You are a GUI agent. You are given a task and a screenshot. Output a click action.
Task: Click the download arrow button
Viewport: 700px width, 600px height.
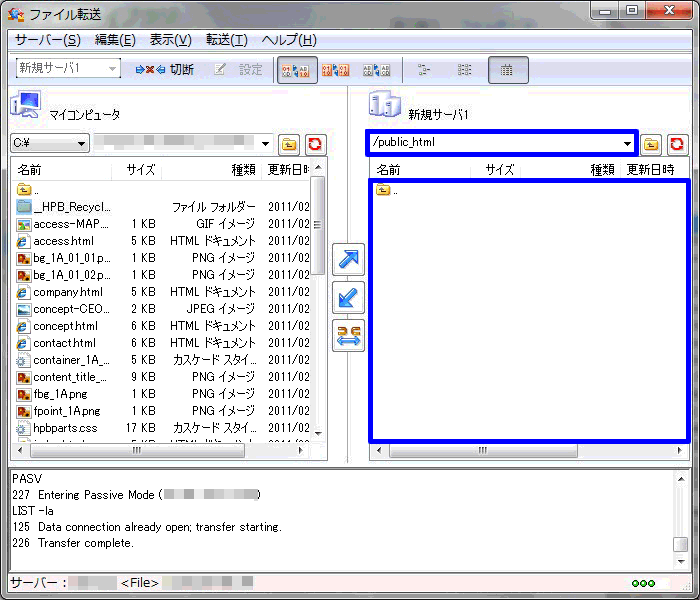coord(348,297)
